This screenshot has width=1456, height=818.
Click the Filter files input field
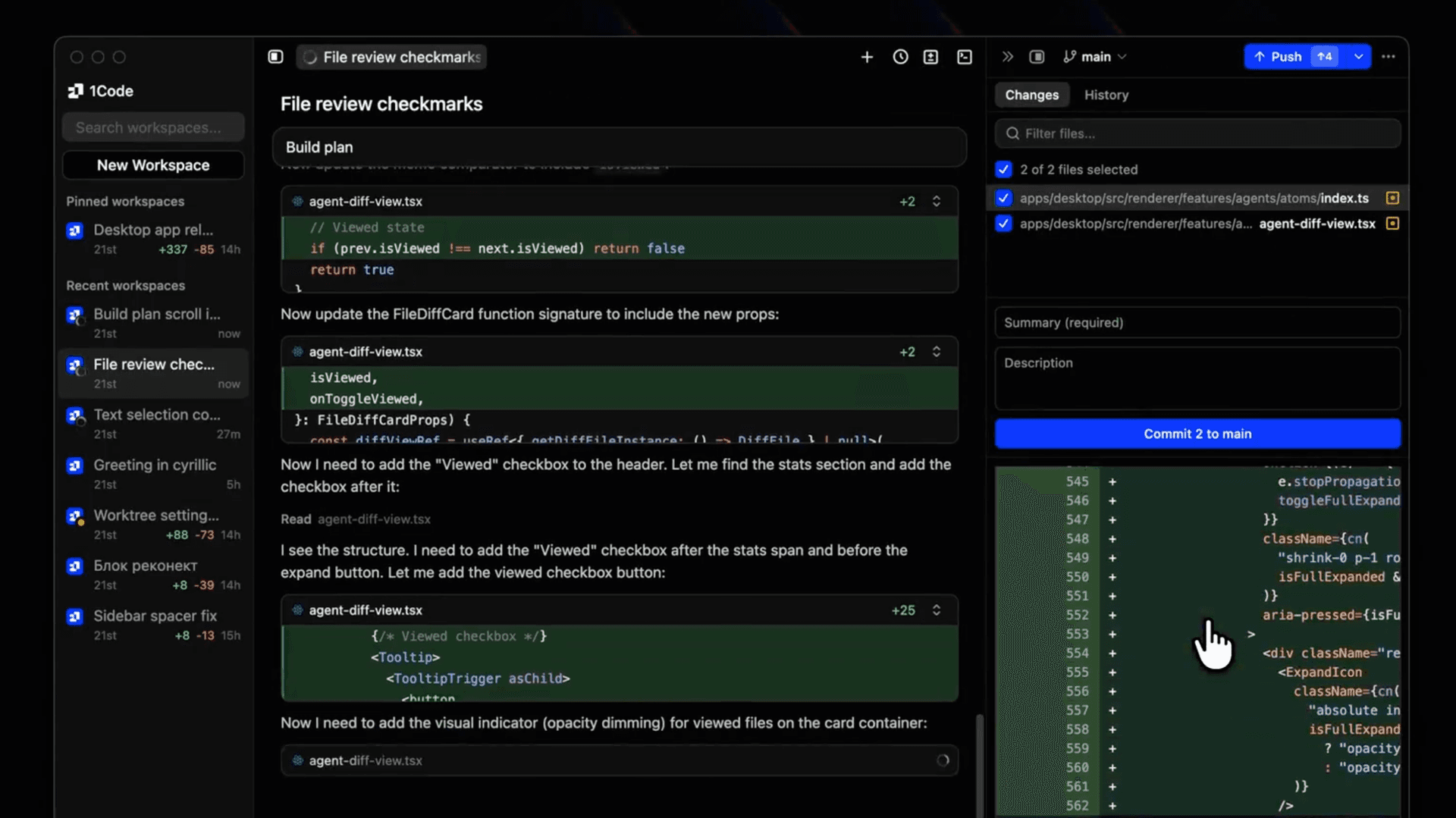click(1197, 133)
